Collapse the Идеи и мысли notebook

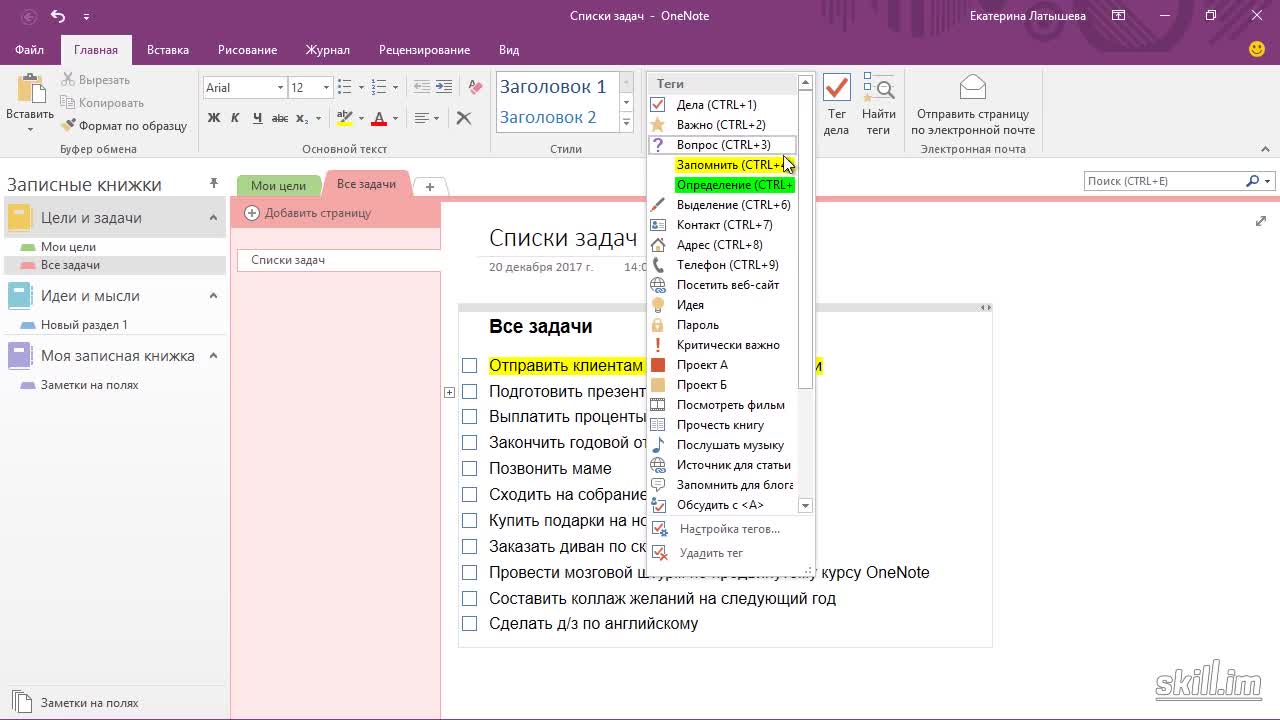click(213, 296)
